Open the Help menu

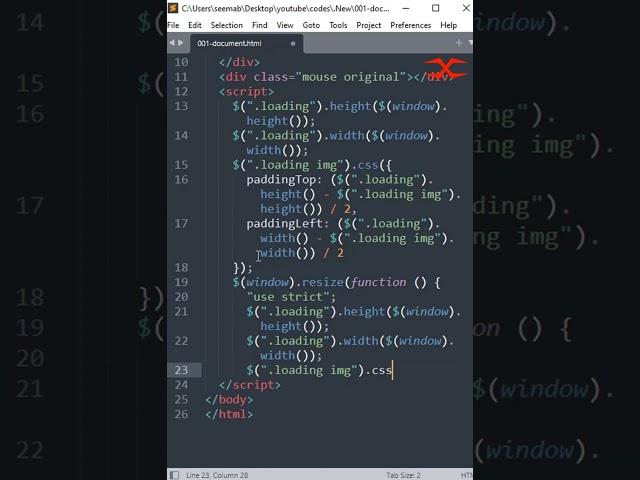(x=448, y=25)
